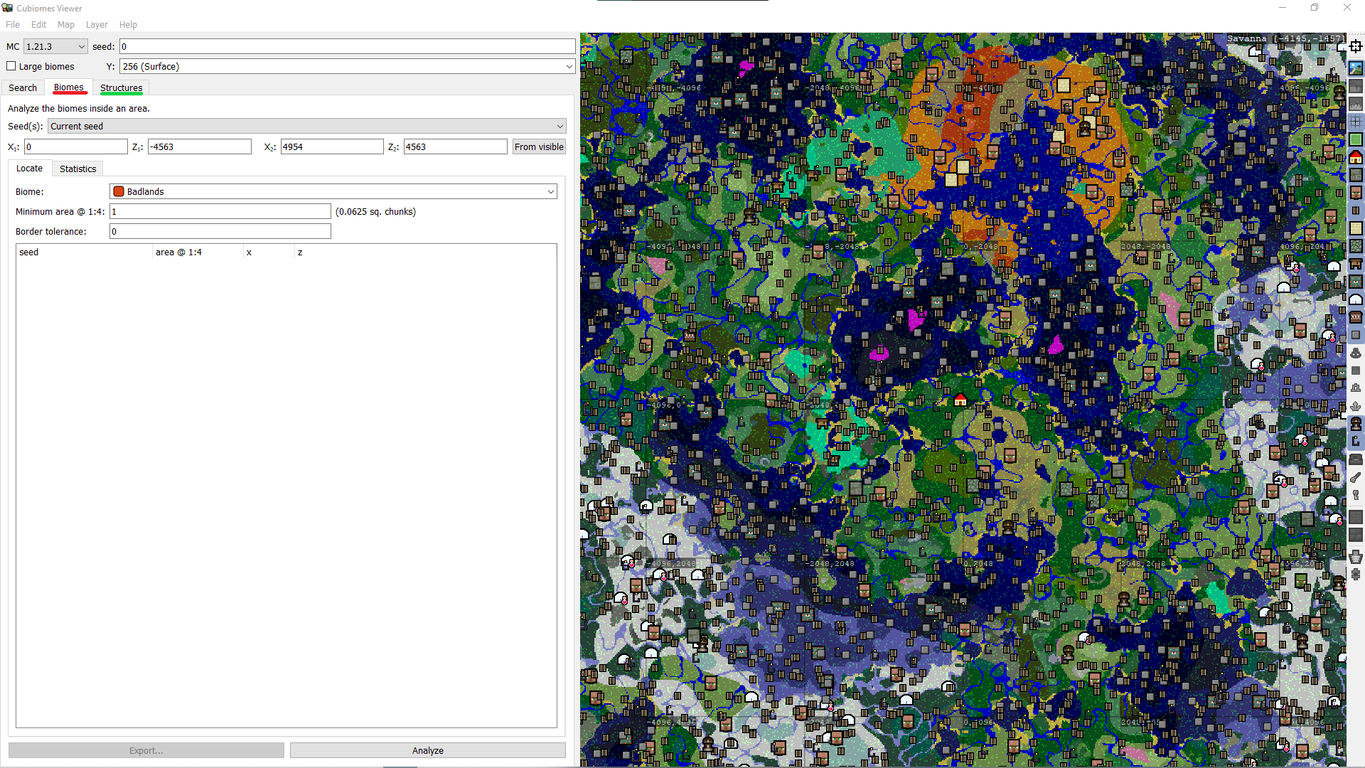Viewport: 1365px width, 768px height.
Task: Select the Overworld landscape icon in the sidebar
Action: 1356,69
